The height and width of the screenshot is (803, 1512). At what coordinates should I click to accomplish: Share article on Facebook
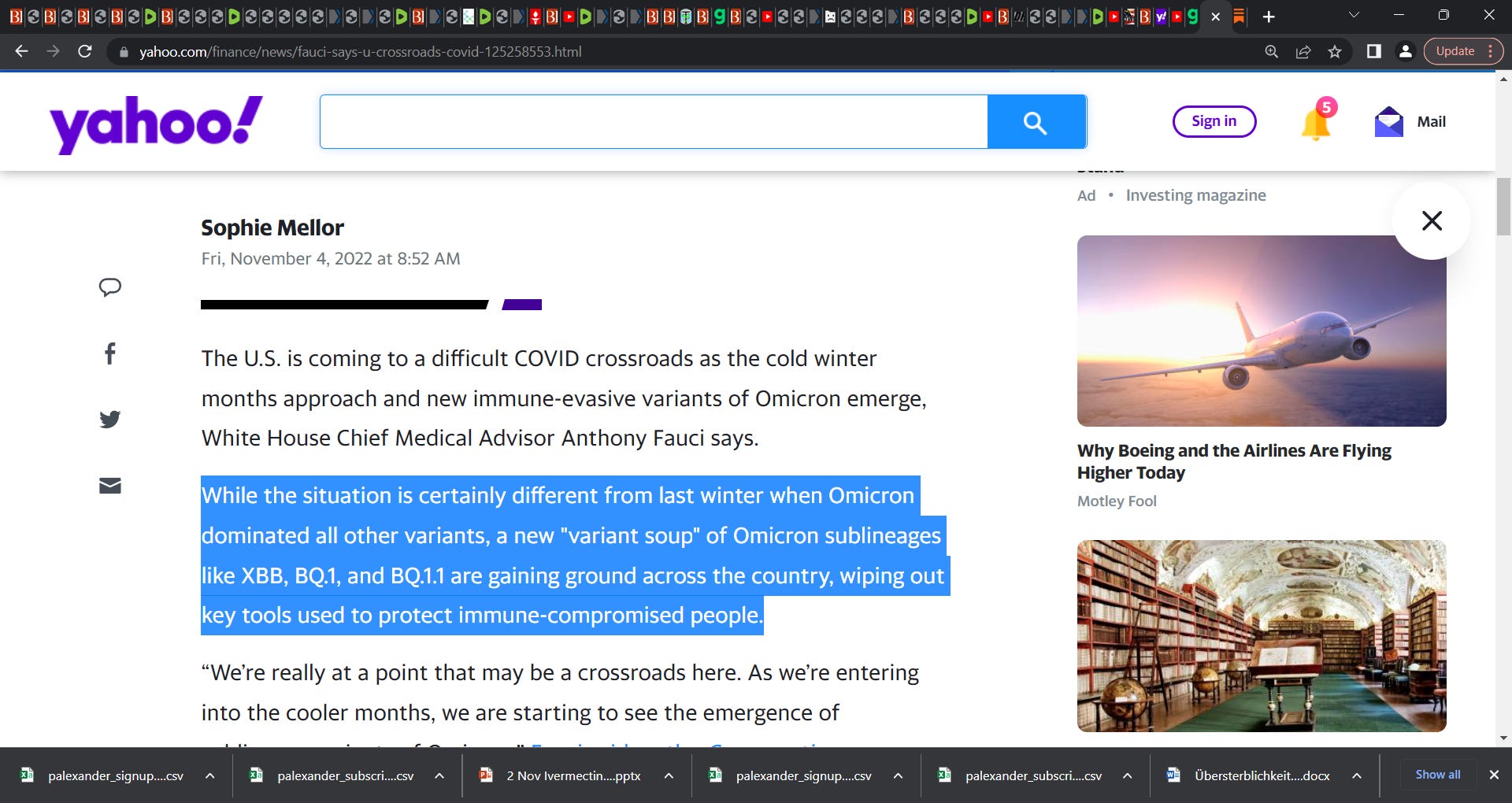110,353
